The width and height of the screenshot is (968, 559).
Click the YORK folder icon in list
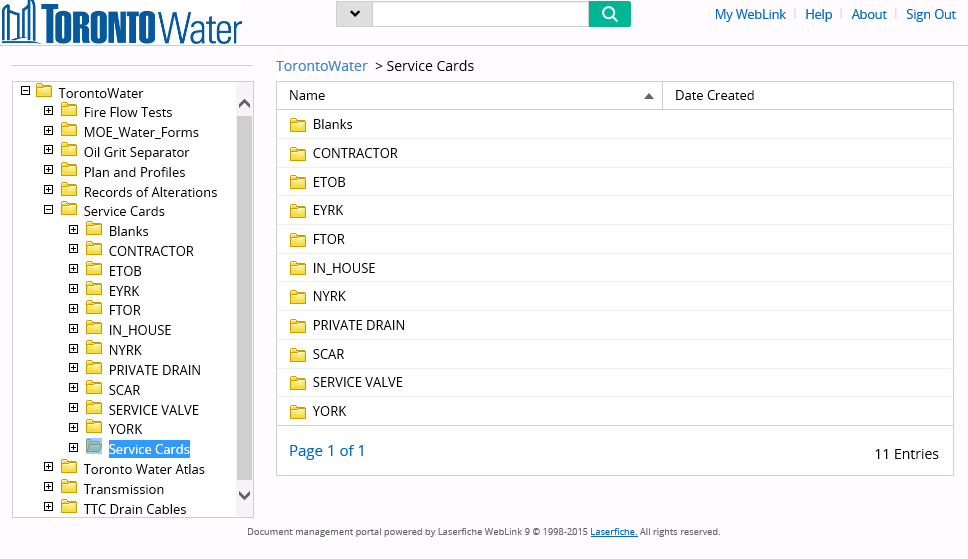point(298,411)
